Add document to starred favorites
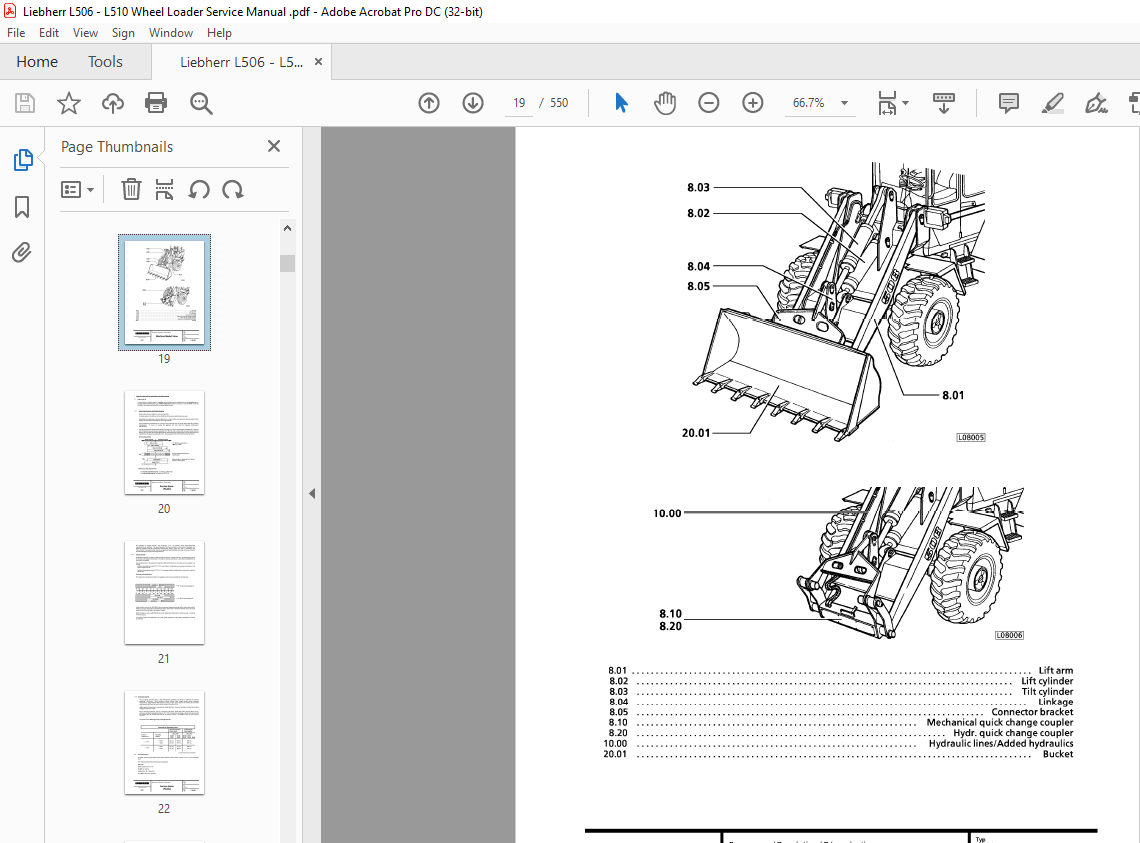 pyautogui.click(x=68, y=103)
